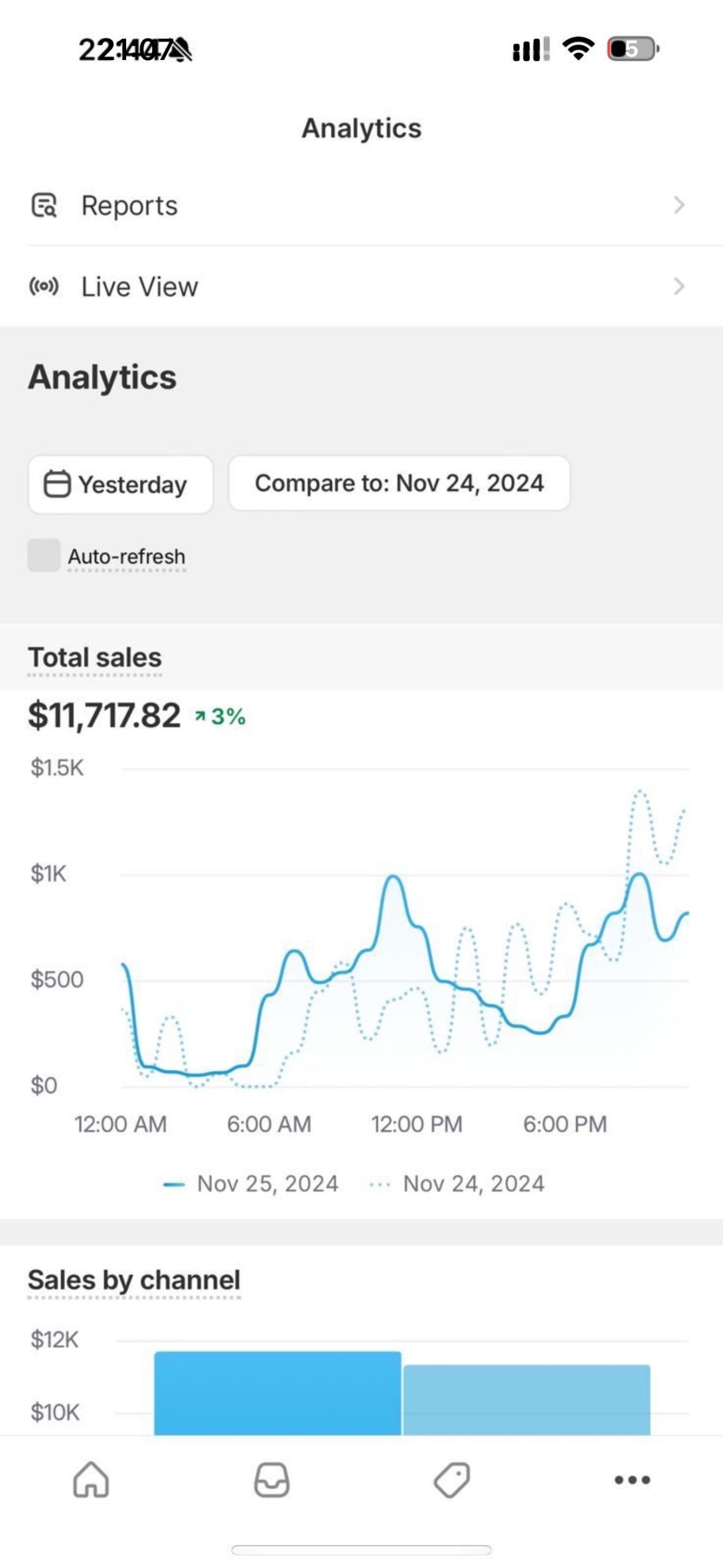Open the Reports menu item

pos(130,206)
